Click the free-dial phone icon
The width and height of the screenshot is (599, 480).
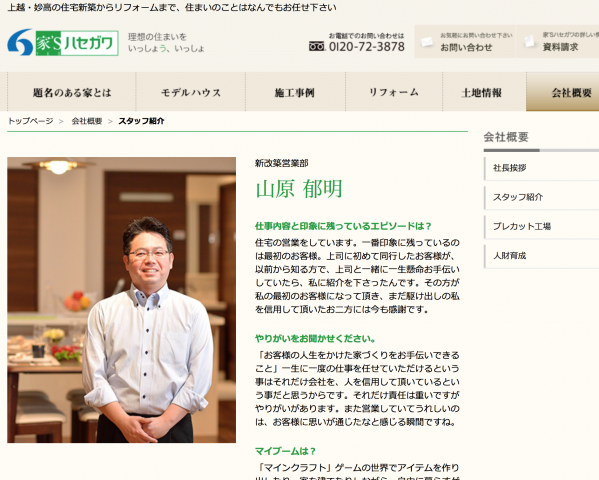coord(317,47)
